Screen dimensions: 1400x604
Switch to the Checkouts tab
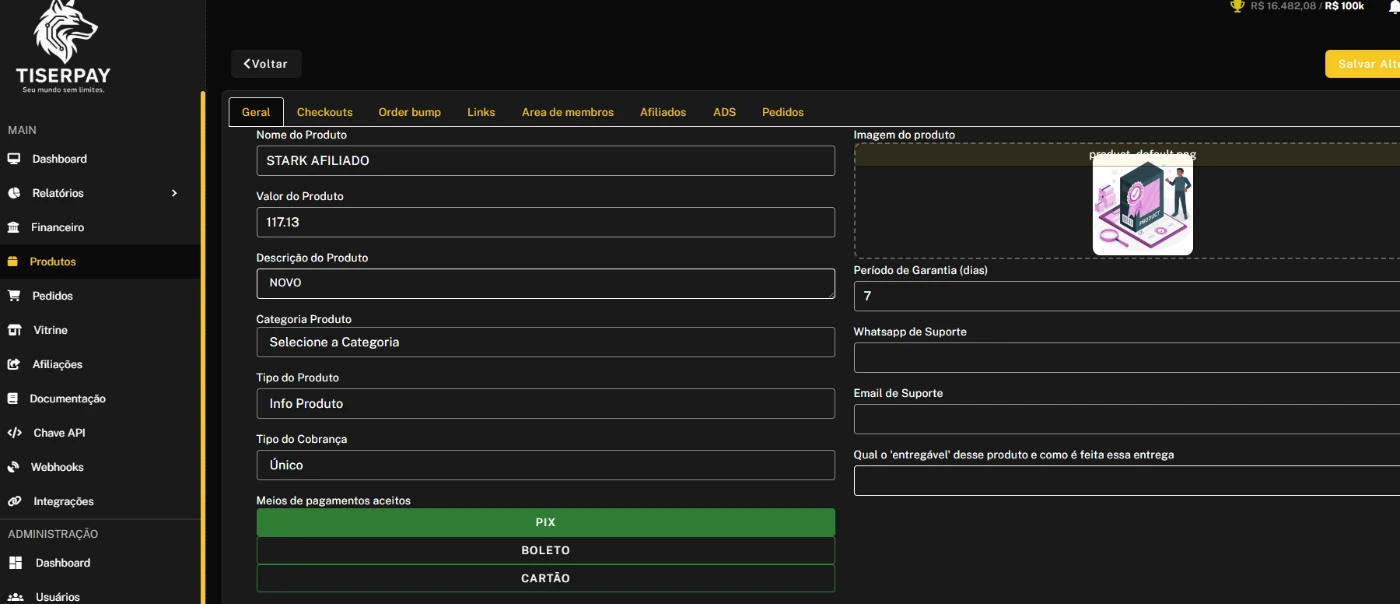(x=324, y=112)
